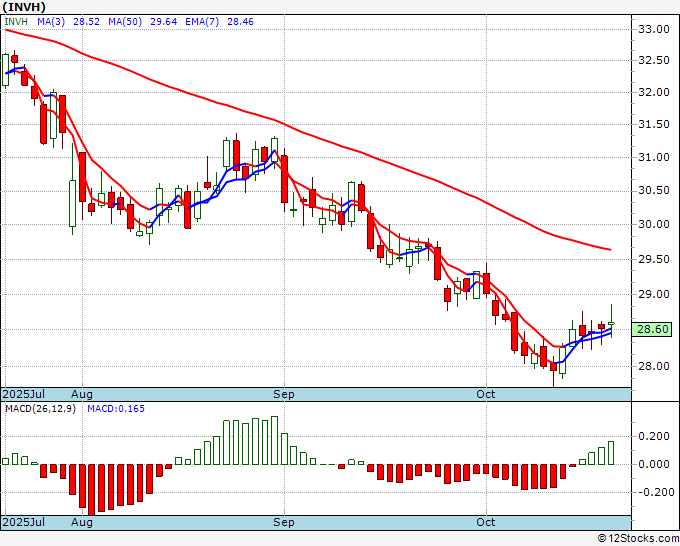Click Oct on the MACD panel axis
The height and width of the screenshot is (546, 680).
[486, 522]
